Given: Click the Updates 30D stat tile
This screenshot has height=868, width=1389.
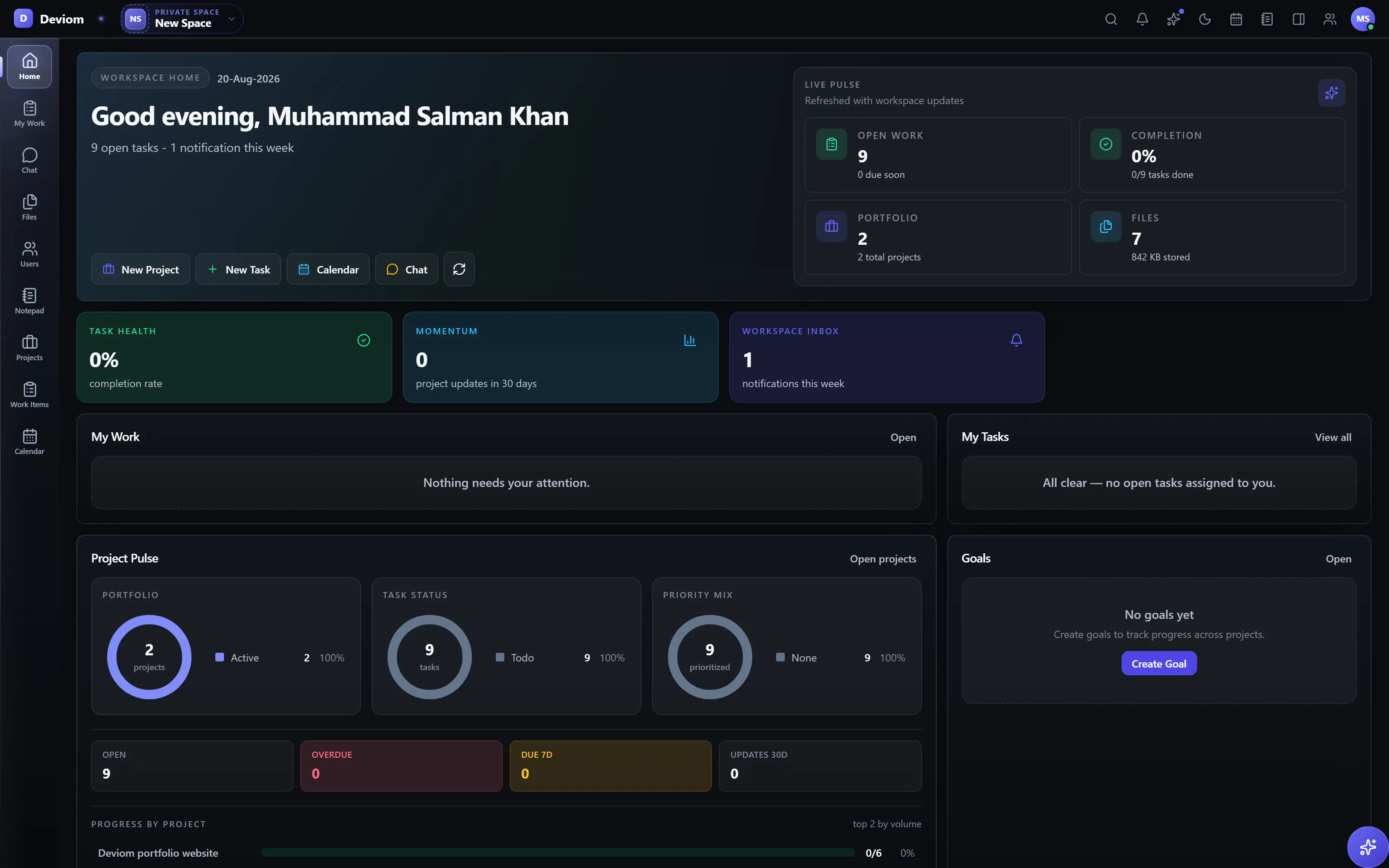Looking at the screenshot, I should 820,766.
